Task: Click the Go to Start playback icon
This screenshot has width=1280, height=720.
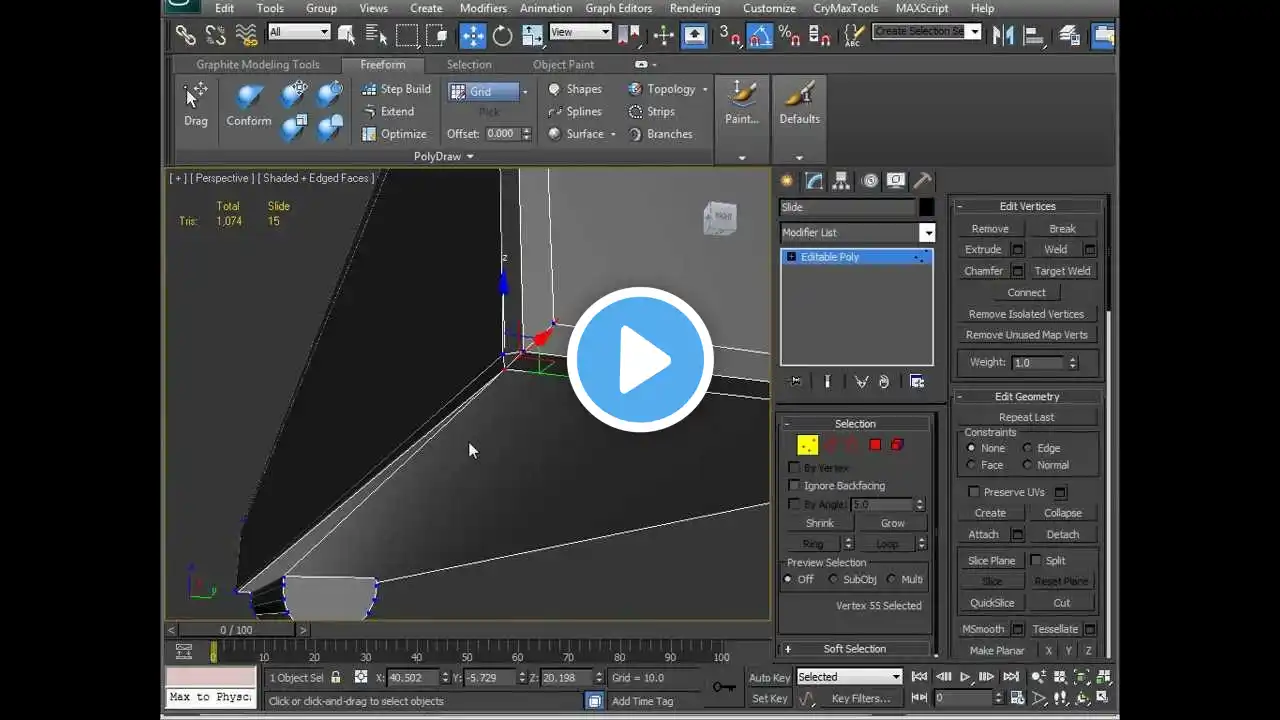Action: click(919, 677)
